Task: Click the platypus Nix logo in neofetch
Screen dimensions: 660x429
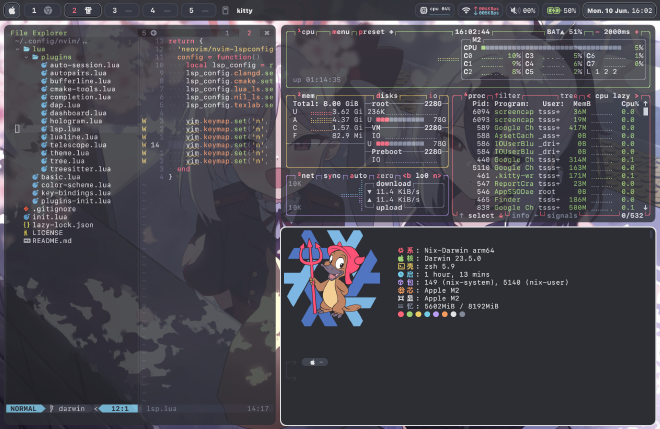Action: point(332,278)
